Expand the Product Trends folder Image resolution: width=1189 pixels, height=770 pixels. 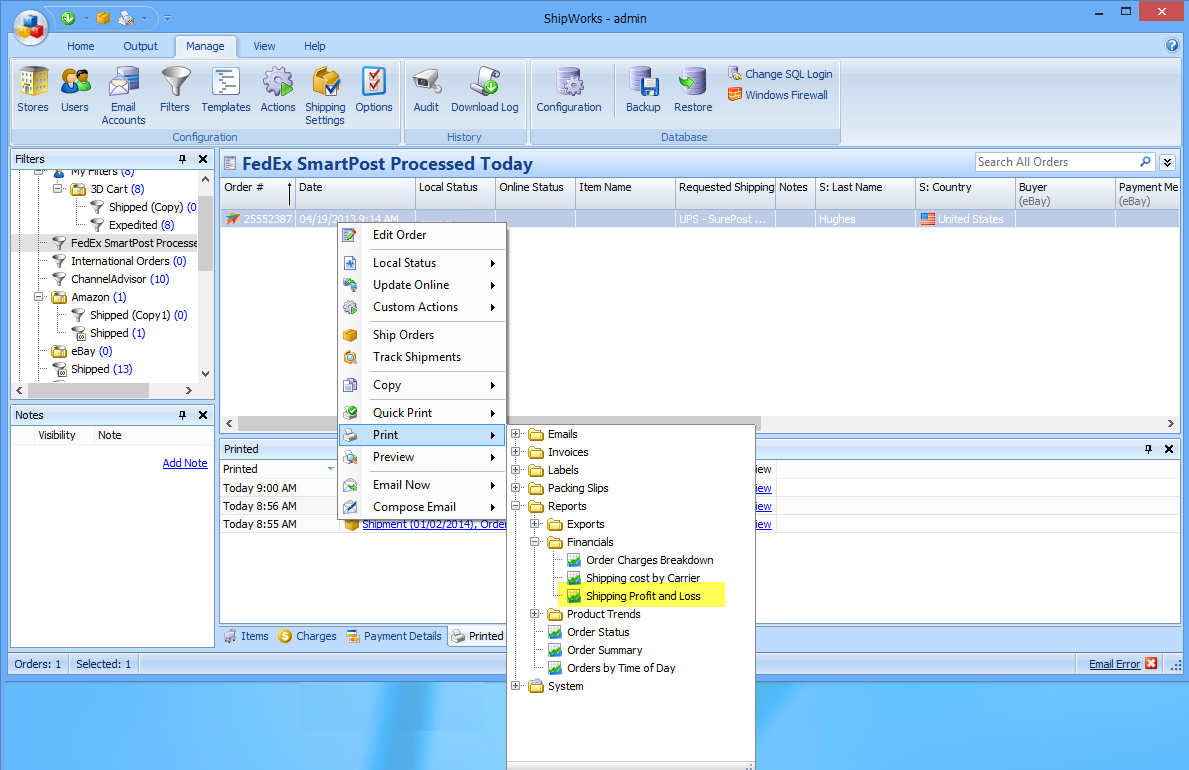click(x=535, y=614)
